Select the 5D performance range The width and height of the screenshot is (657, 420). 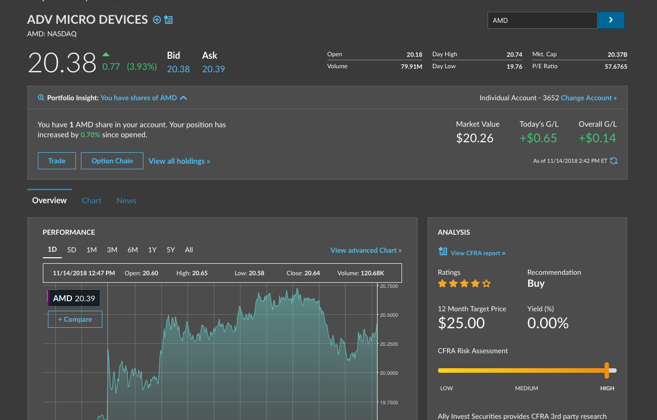click(71, 250)
